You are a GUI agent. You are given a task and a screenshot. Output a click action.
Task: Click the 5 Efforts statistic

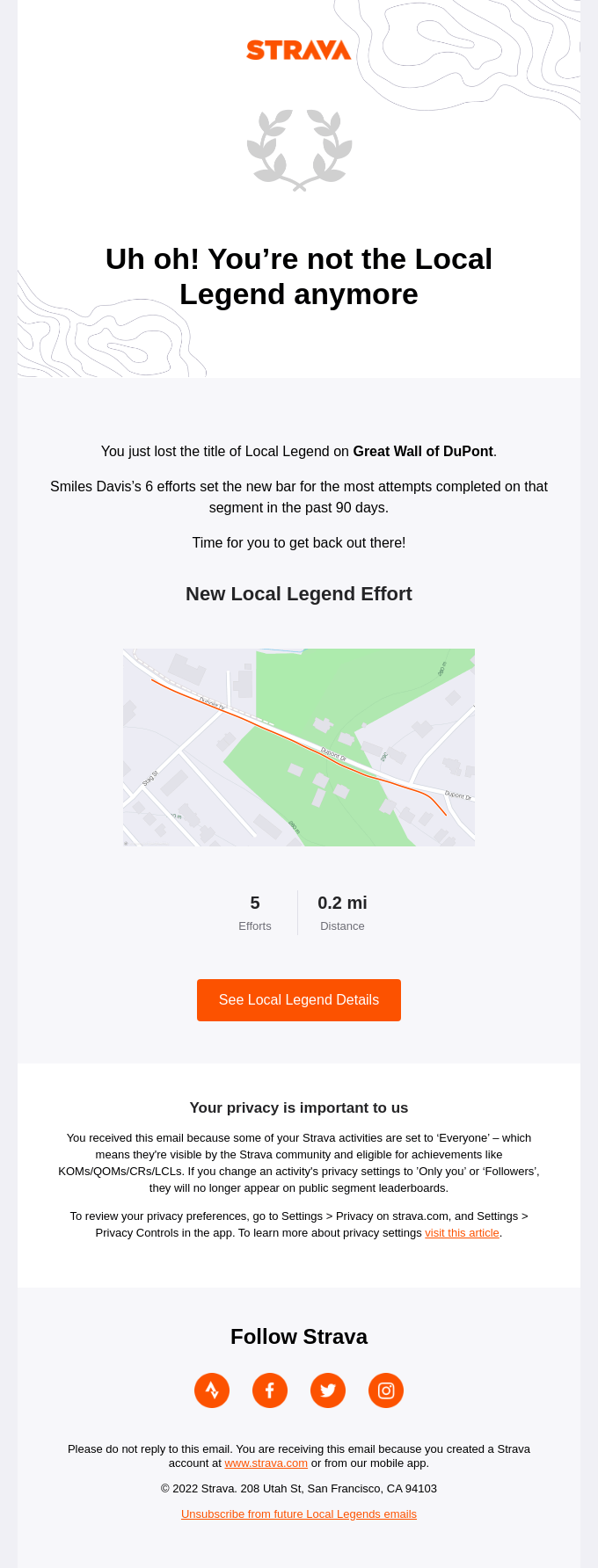click(x=255, y=911)
